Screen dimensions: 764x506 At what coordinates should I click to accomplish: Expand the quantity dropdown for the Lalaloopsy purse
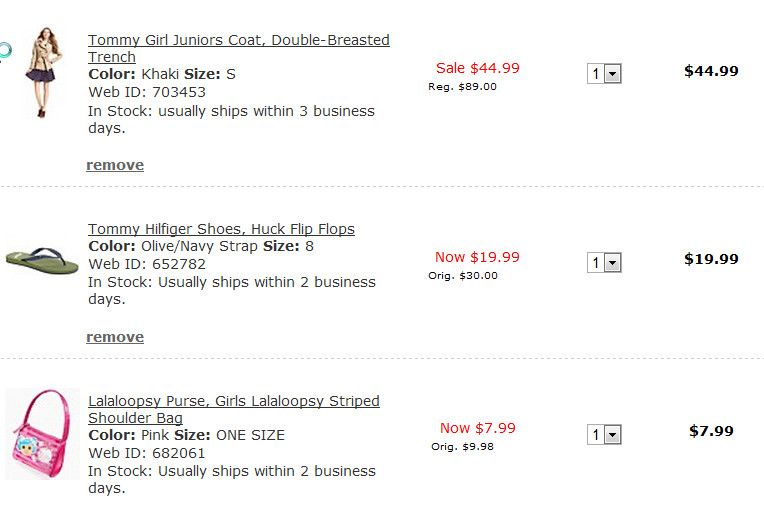click(604, 434)
